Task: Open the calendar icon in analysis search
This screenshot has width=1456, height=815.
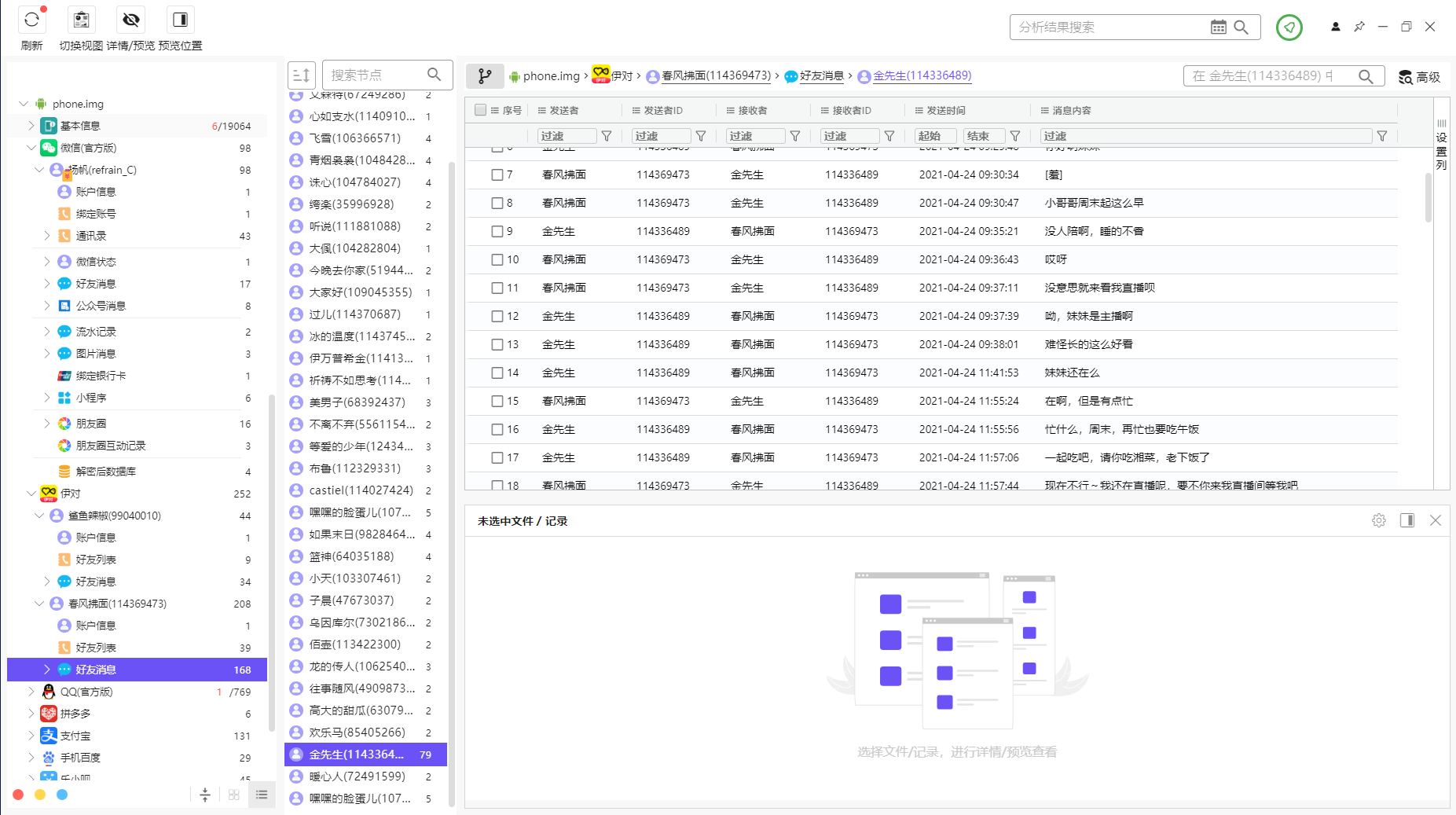Action: (1218, 28)
